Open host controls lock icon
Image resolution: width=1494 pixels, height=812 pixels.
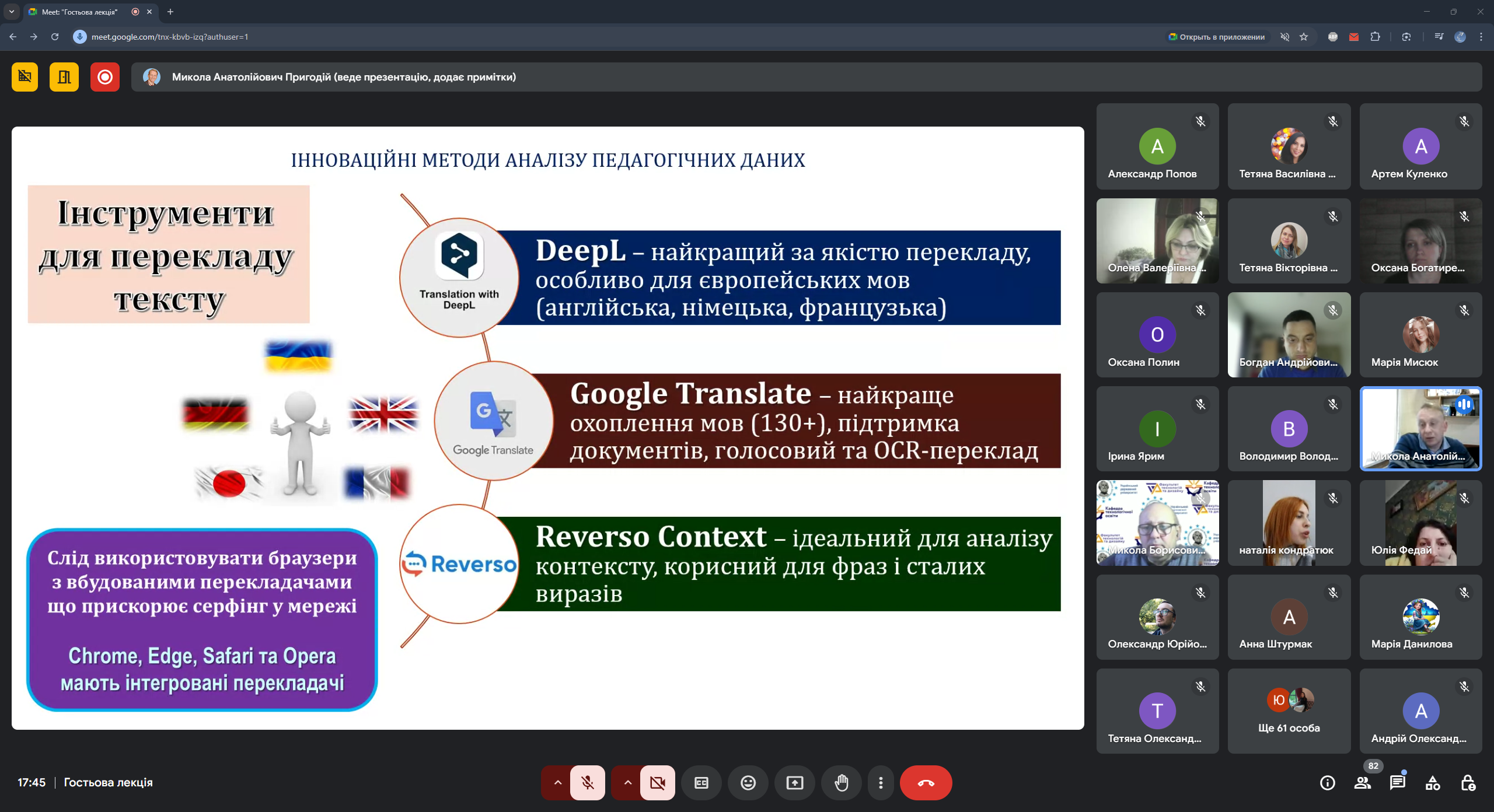pyautogui.click(x=1468, y=783)
